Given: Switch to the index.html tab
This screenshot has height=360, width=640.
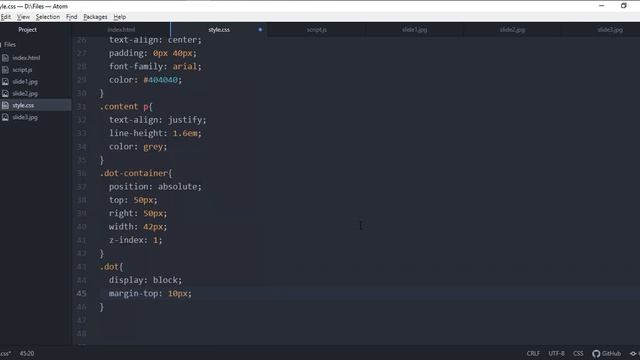Looking at the screenshot, I should [x=121, y=29].
